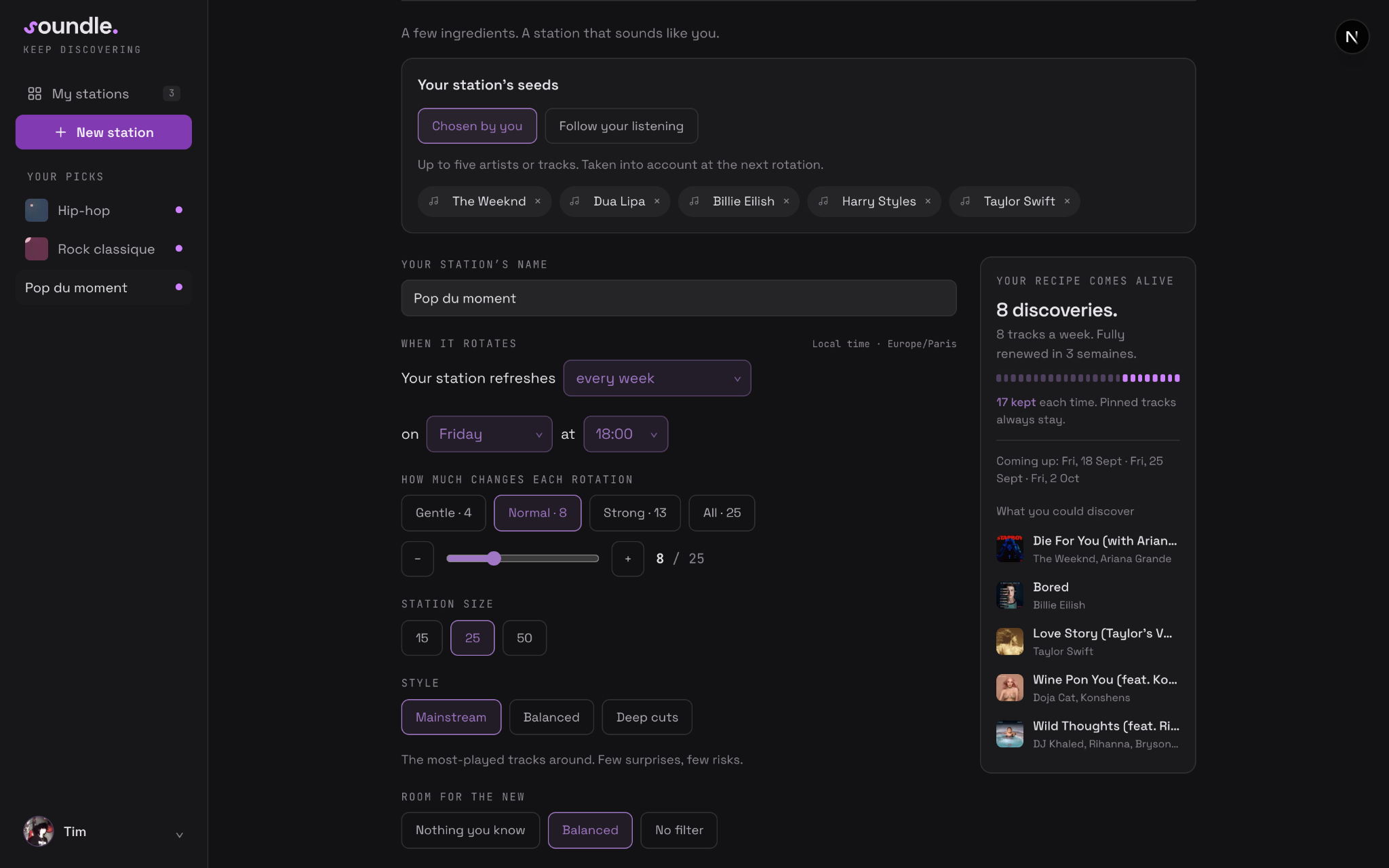The width and height of the screenshot is (1389, 868).
Task: Select Nothing you know filter
Action: pos(471,831)
